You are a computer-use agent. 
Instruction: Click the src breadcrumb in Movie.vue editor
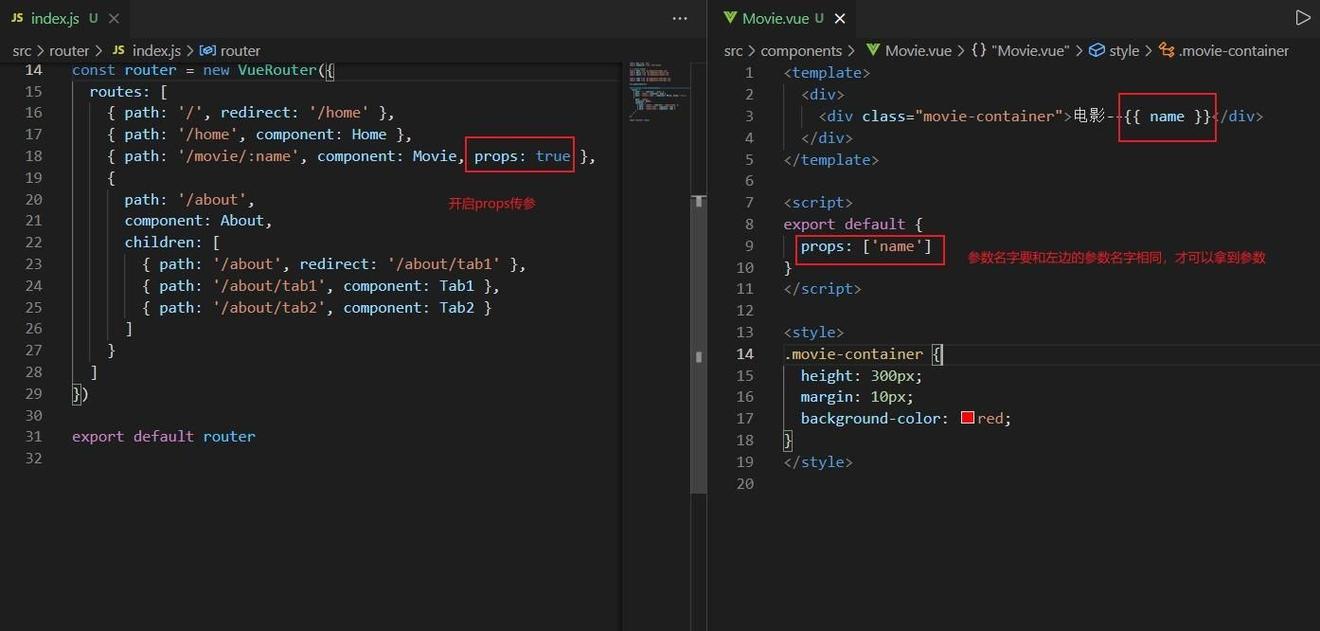(x=733, y=50)
